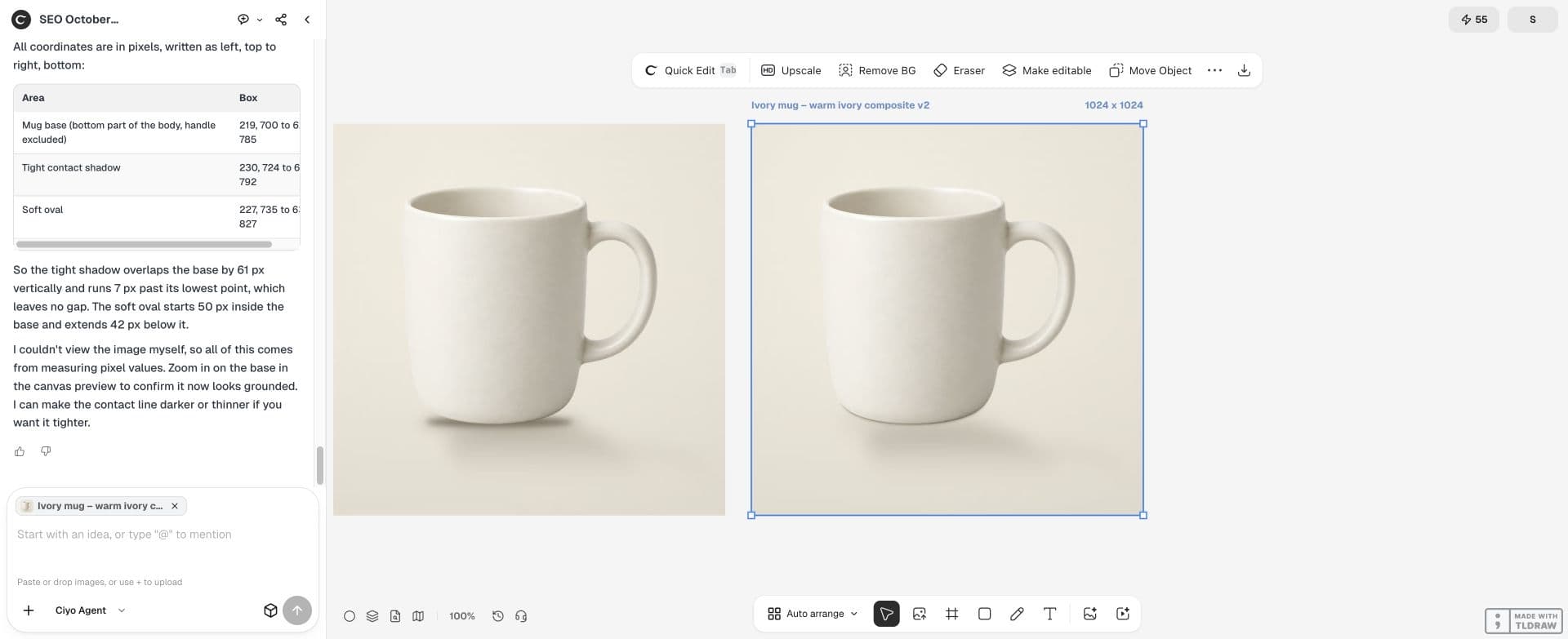Download the selected image

tap(1244, 70)
